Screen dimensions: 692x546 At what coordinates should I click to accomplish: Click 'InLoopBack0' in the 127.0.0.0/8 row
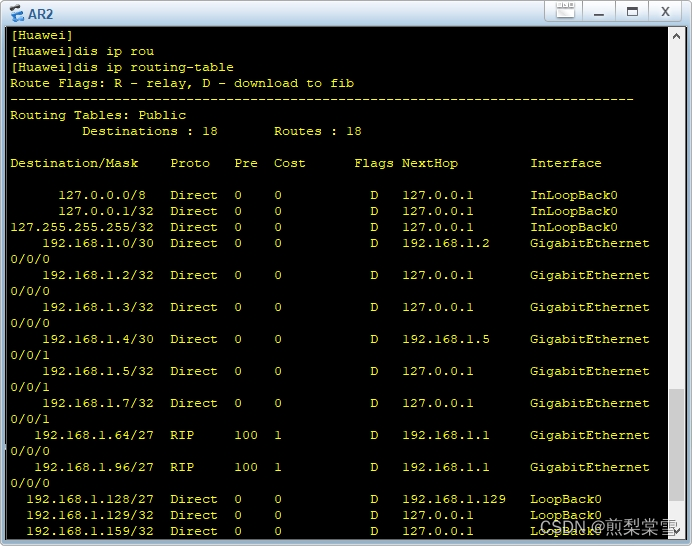pos(574,195)
